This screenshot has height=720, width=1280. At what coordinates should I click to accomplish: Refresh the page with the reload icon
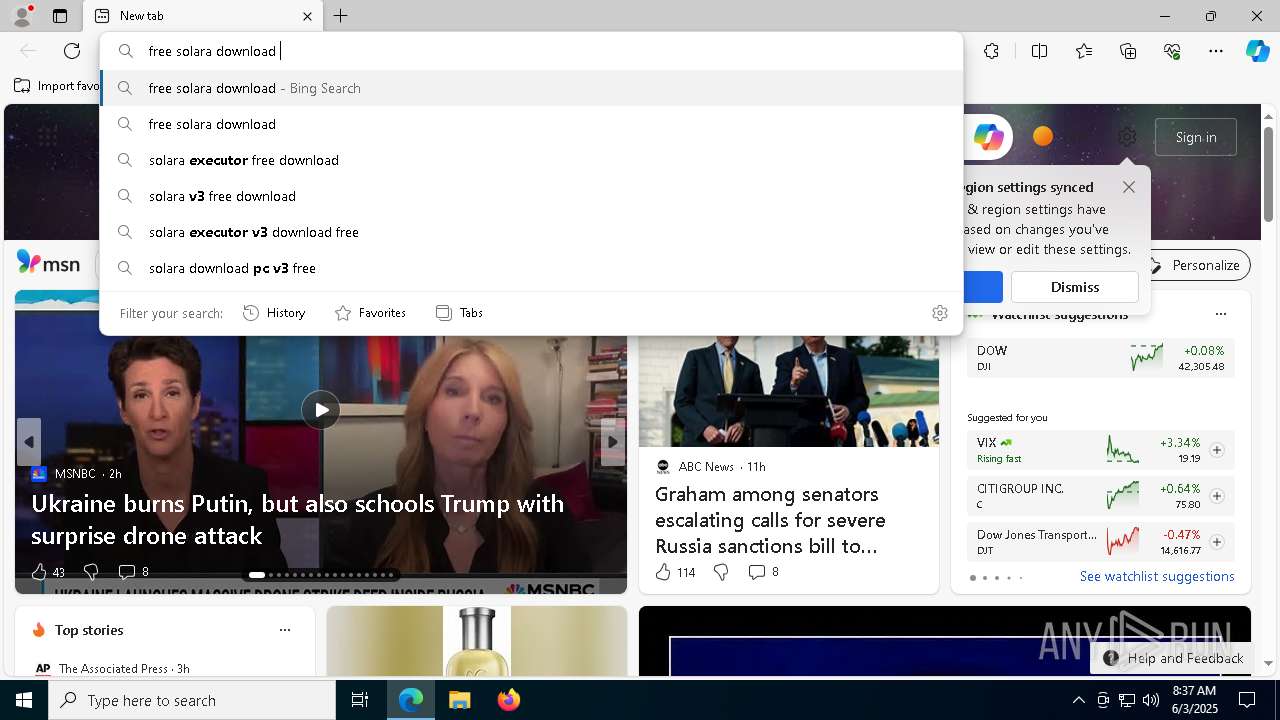point(72,51)
